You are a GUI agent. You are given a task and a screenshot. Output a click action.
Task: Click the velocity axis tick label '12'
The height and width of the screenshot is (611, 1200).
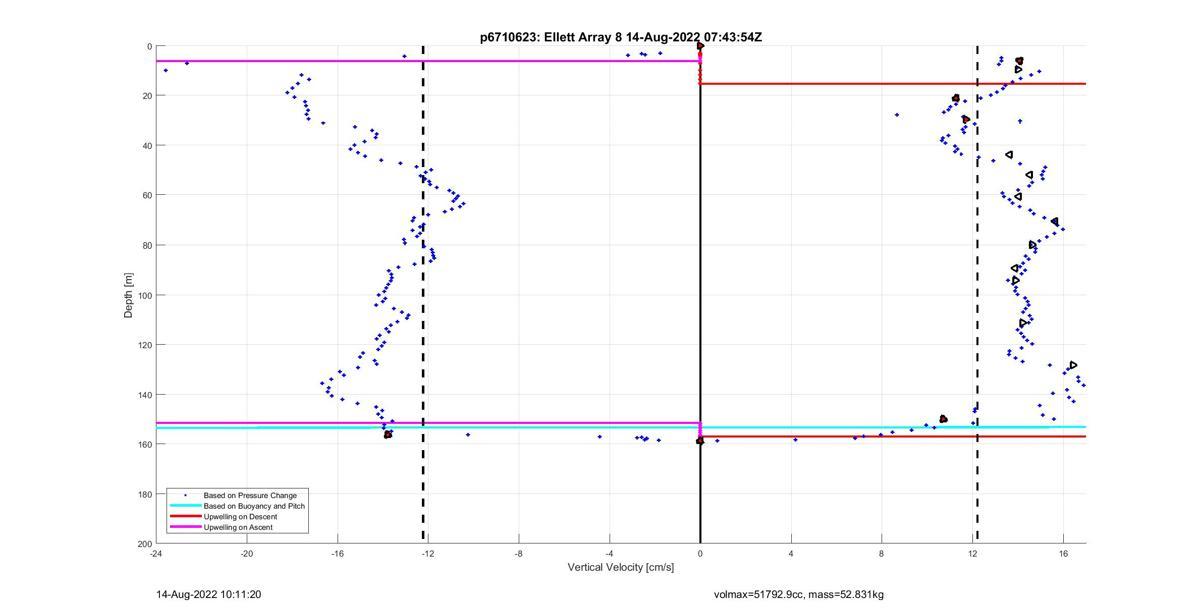pos(972,553)
